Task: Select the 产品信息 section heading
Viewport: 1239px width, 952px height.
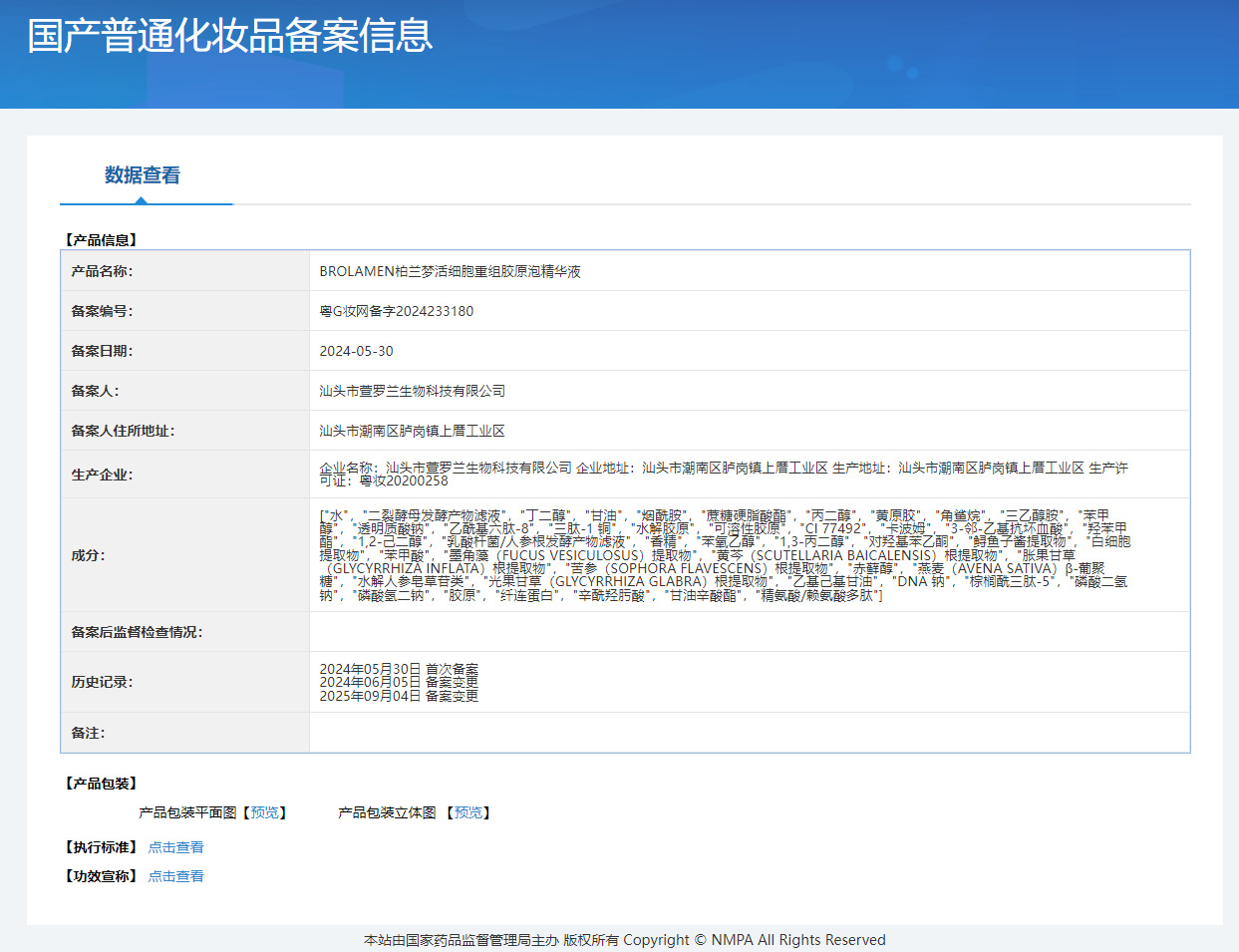Action: click(102, 240)
